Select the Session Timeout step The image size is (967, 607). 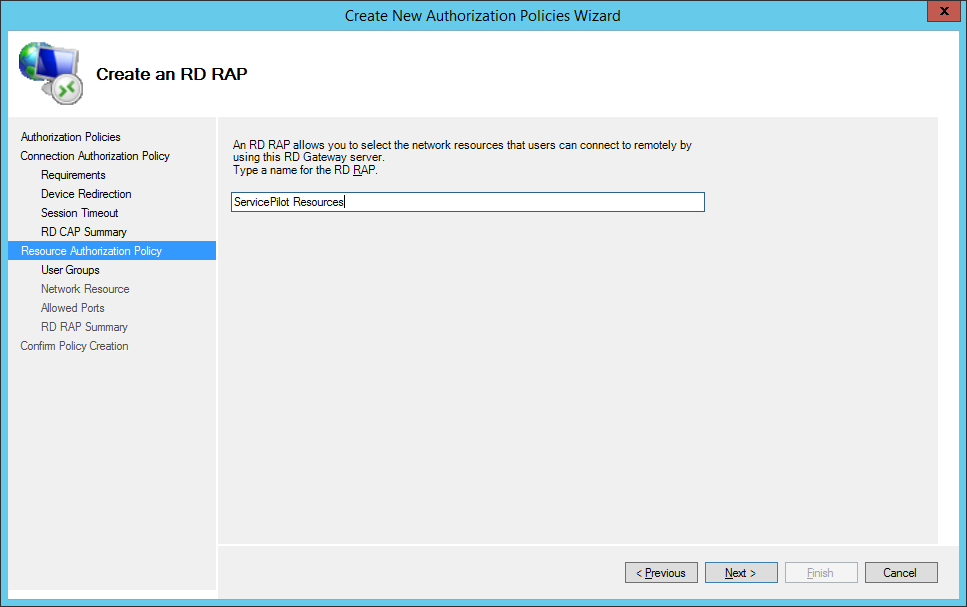pos(79,213)
